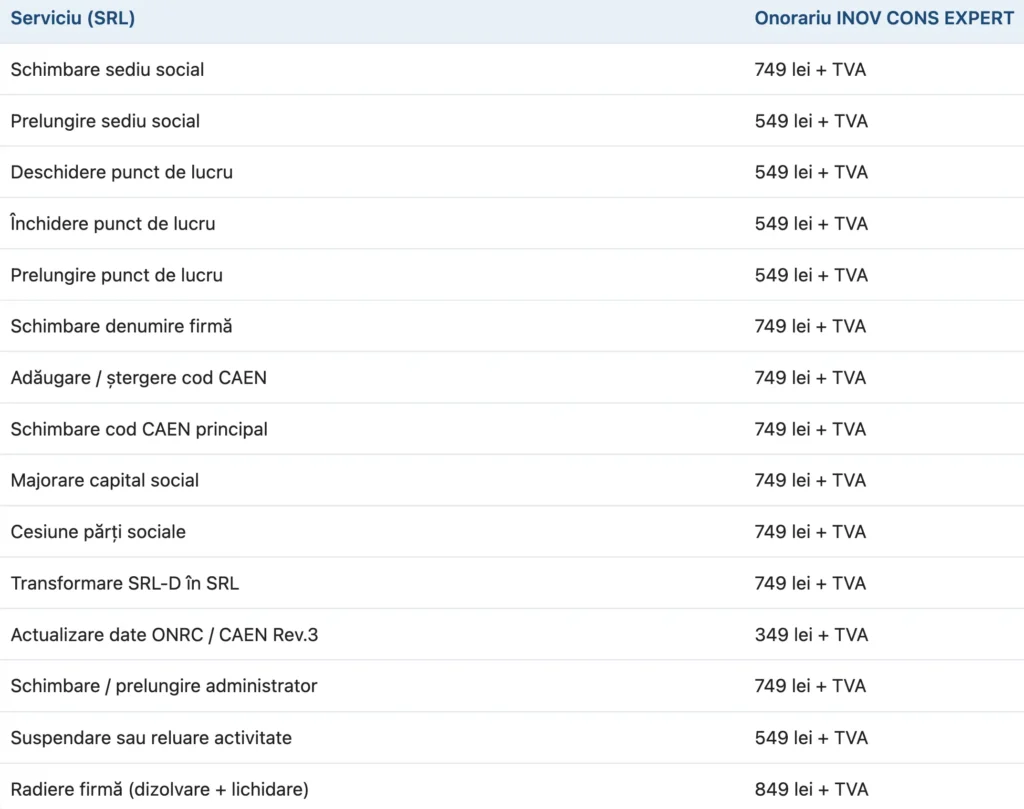Viewport: 1024px width, 809px height.
Task: Click the 'Schimbare cod CAEN principal' service
Action: point(139,429)
